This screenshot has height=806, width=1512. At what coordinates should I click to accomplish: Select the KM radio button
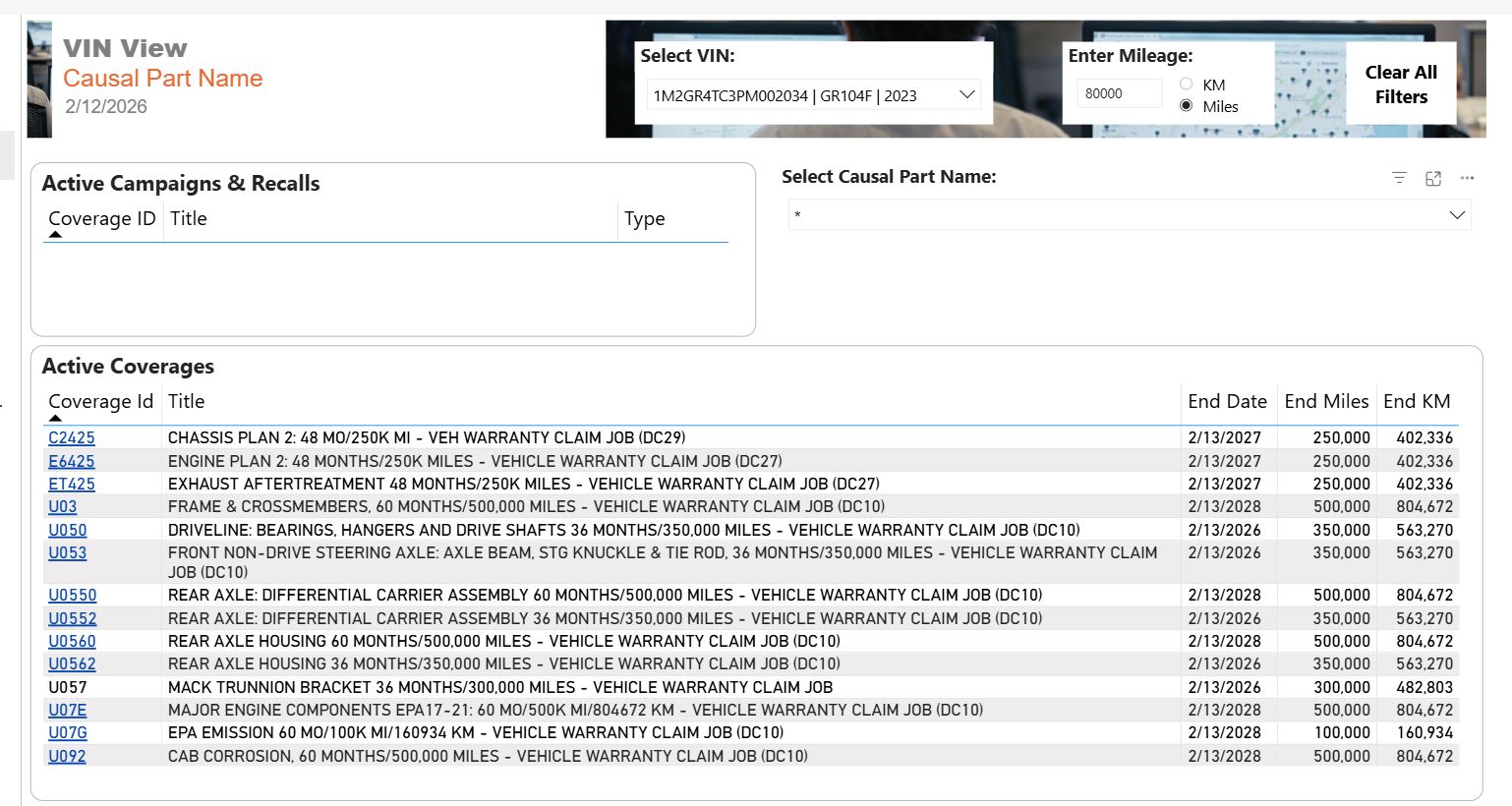tap(1186, 85)
